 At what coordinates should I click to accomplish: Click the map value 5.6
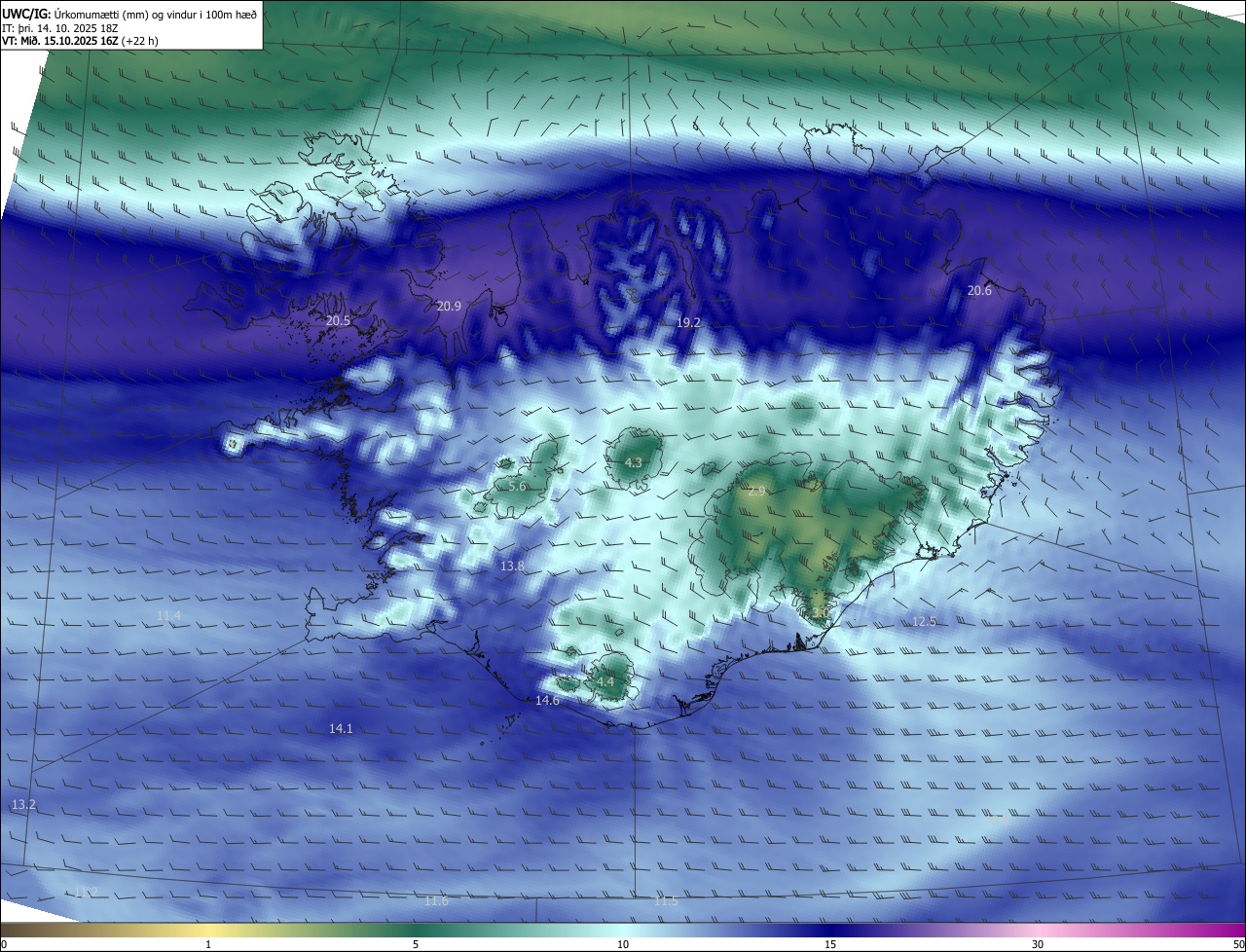[517, 486]
